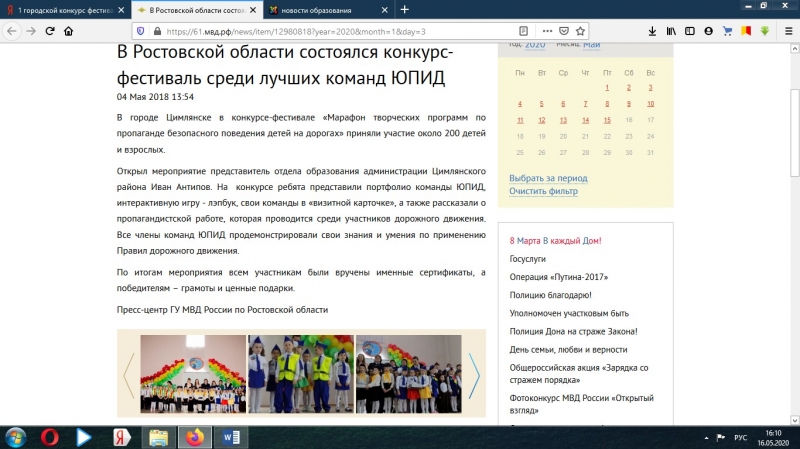Image resolution: width=800 pixels, height=449 pixels.
Task: Launch Yandex browser from taskbar
Action: point(121,438)
